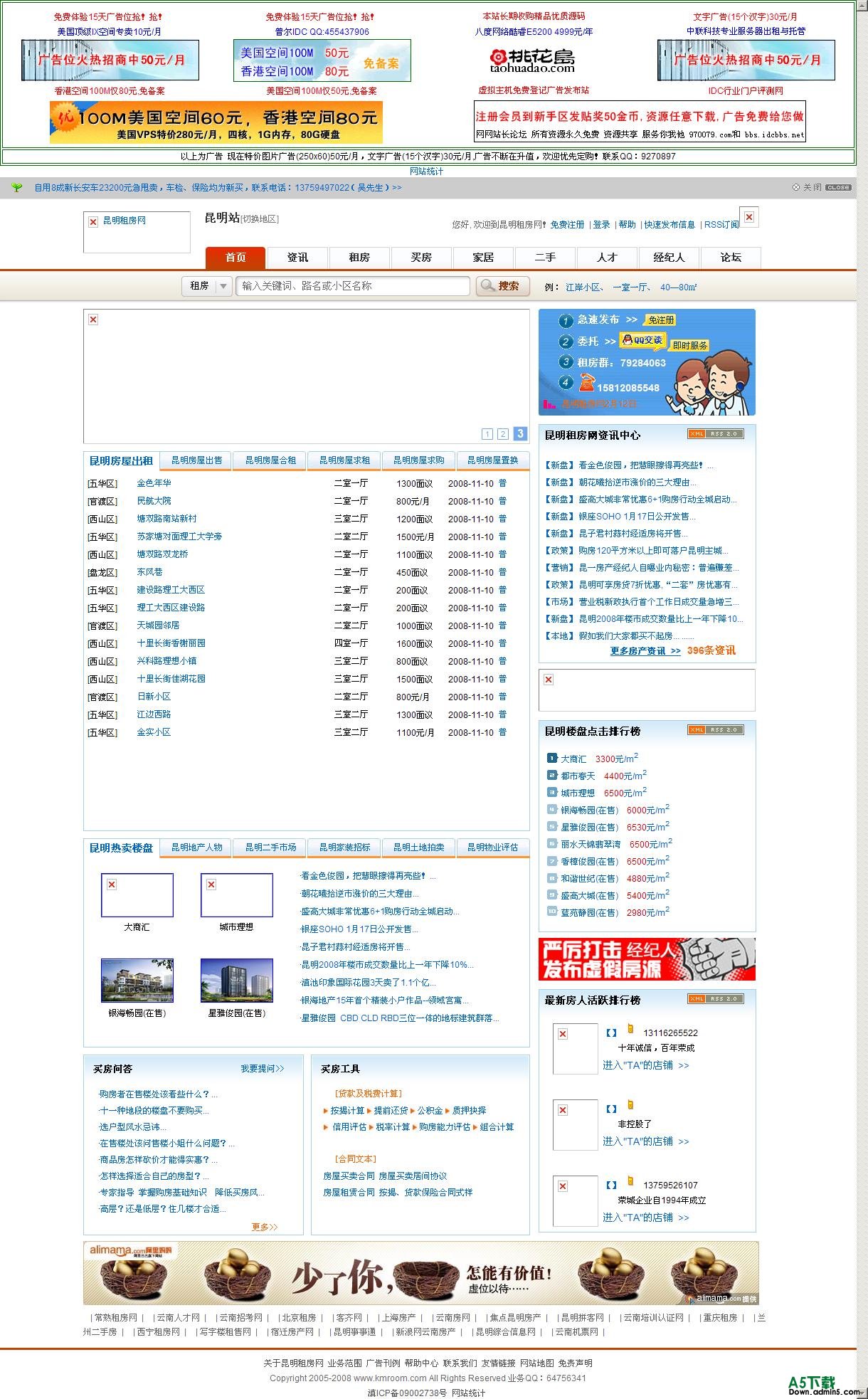Open the 江边西路 rental listing
This screenshot has width=868, height=1399.
[x=154, y=714]
